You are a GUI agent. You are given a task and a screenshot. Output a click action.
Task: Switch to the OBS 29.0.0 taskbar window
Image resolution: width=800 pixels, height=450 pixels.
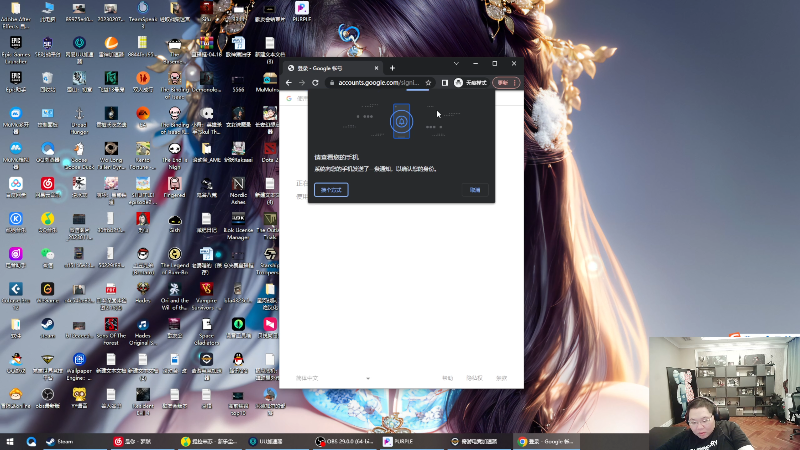344,441
